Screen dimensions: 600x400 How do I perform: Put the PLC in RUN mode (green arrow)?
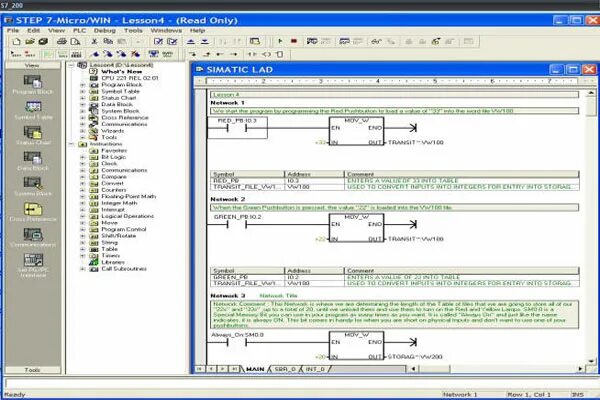[280, 41]
